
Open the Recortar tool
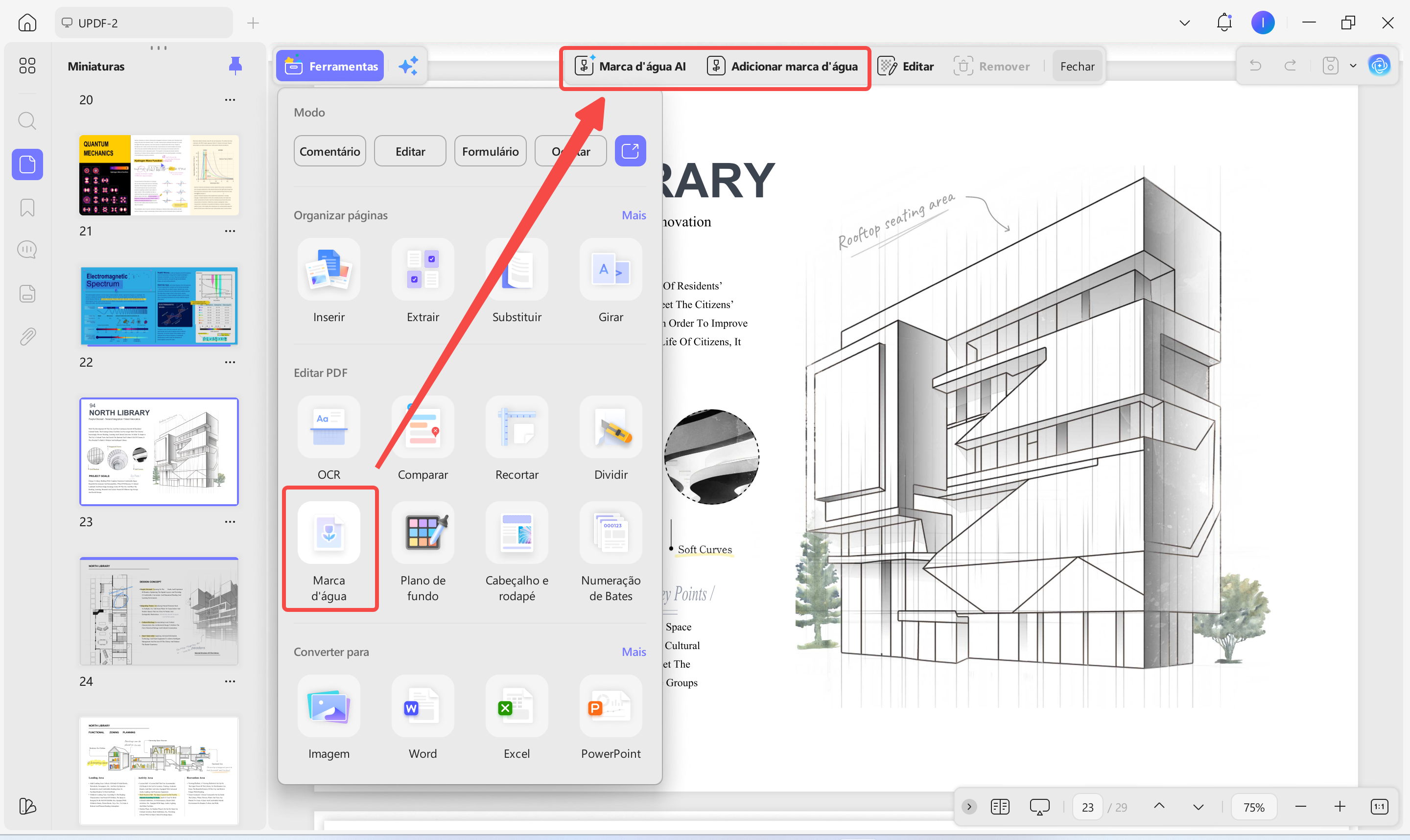[517, 439]
